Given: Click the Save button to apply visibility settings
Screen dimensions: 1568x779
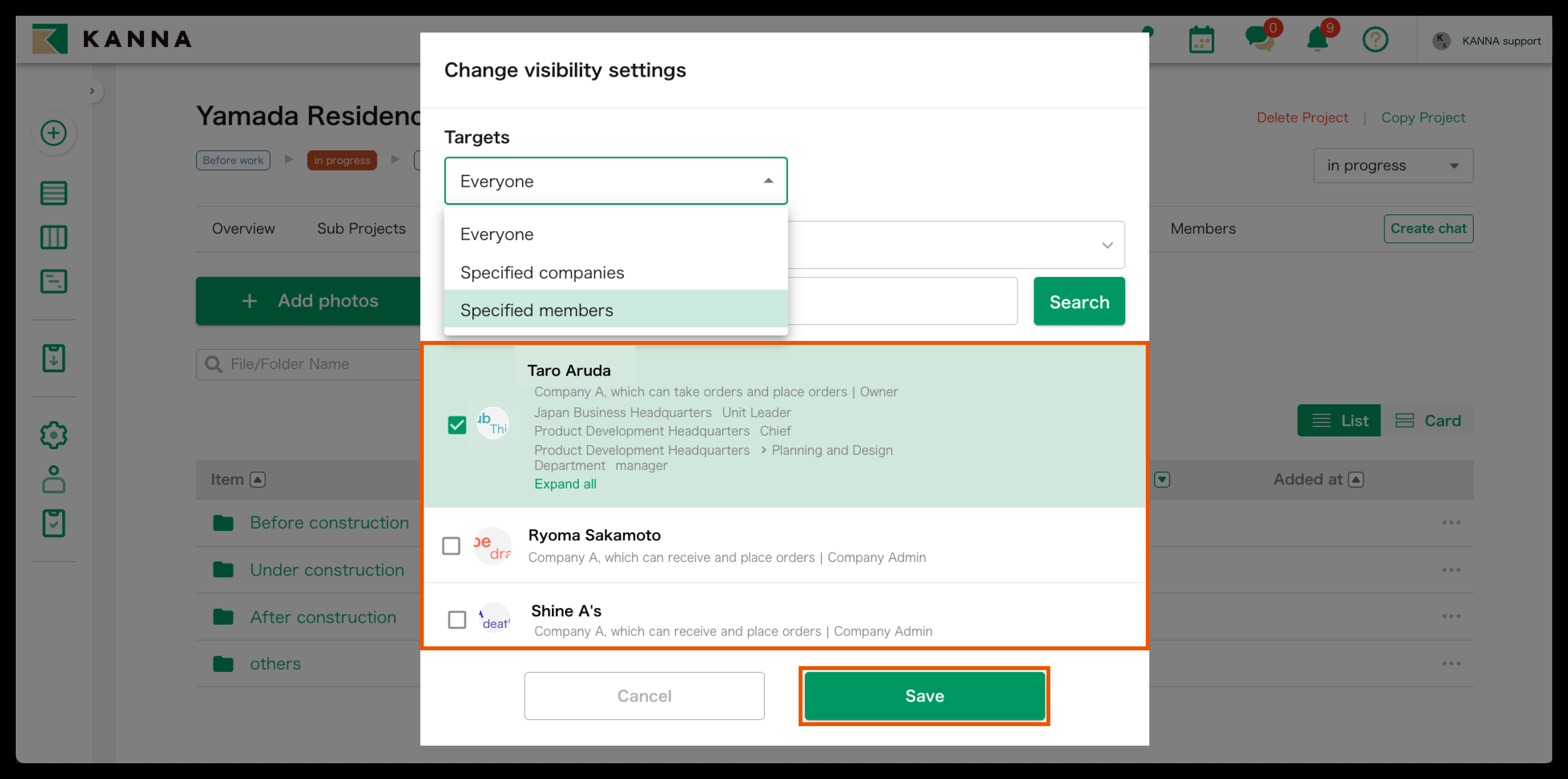Looking at the screenshot, I should [x=924, y=695].
